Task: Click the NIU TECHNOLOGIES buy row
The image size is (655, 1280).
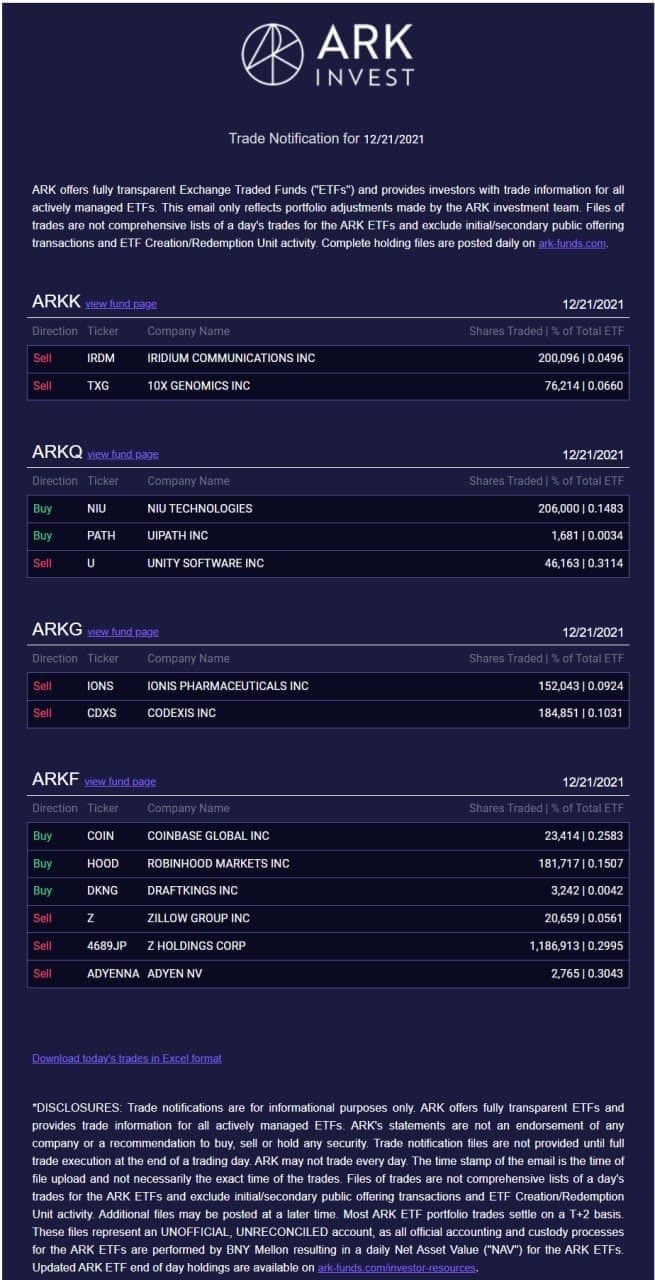Action: click(328, 508)
